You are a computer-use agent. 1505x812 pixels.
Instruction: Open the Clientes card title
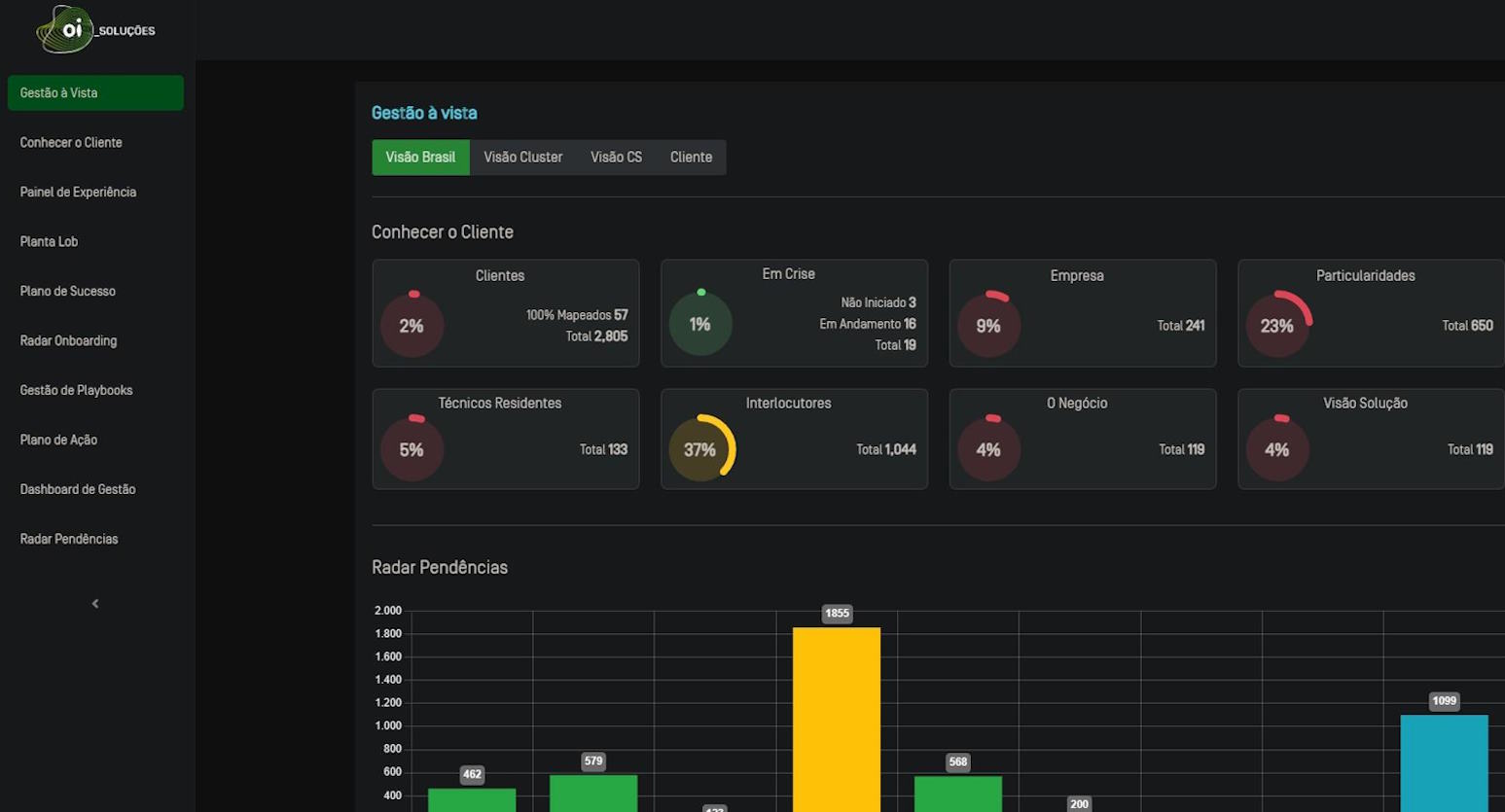pos(500,276)
